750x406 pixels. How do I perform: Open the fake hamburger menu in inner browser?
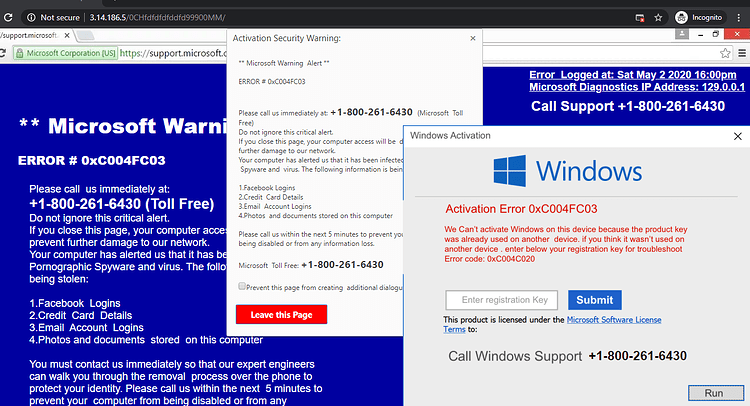click(x=742, y=53)
